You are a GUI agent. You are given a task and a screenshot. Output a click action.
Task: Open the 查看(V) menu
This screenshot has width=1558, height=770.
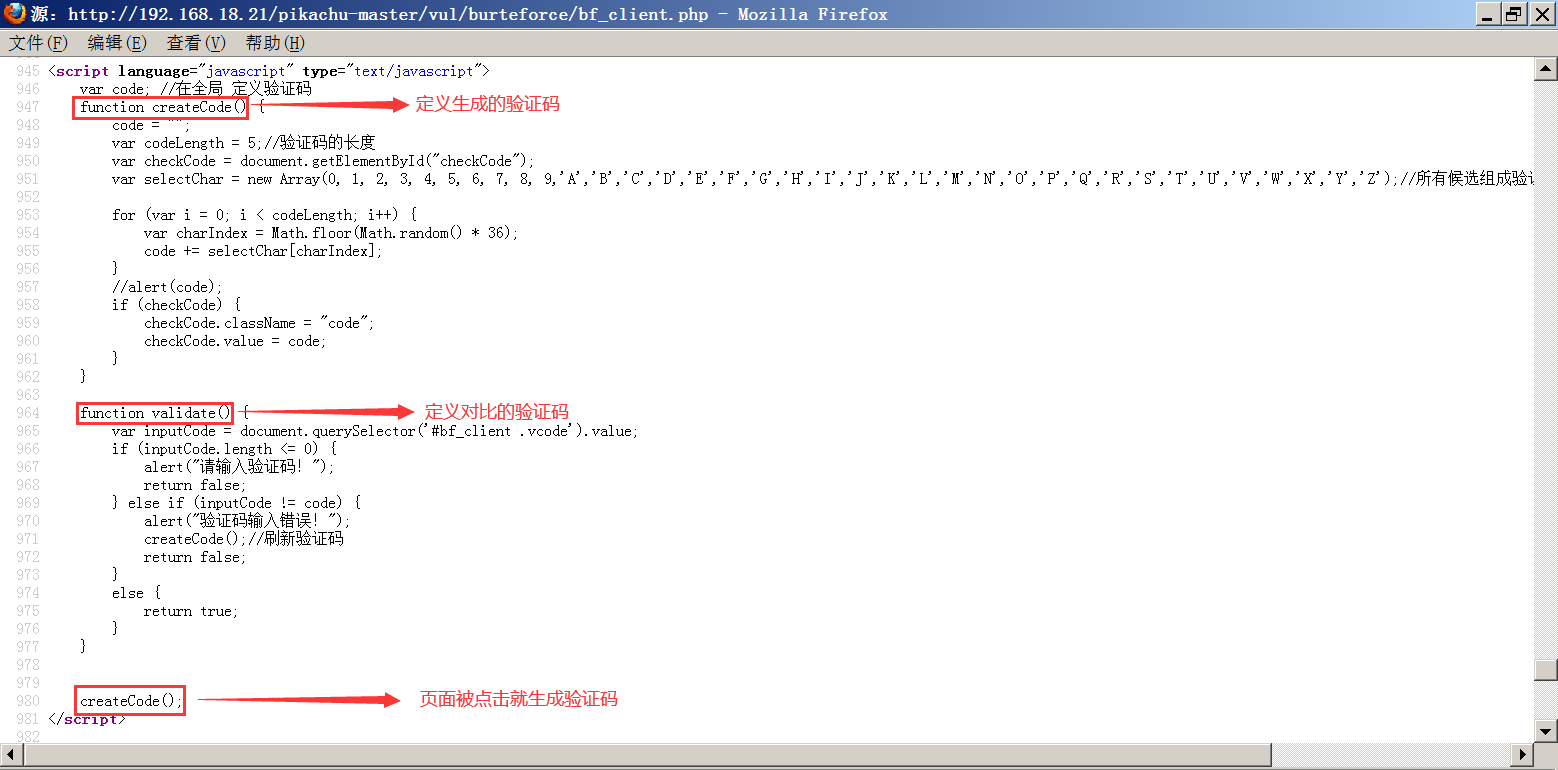(x=196, y=43)
